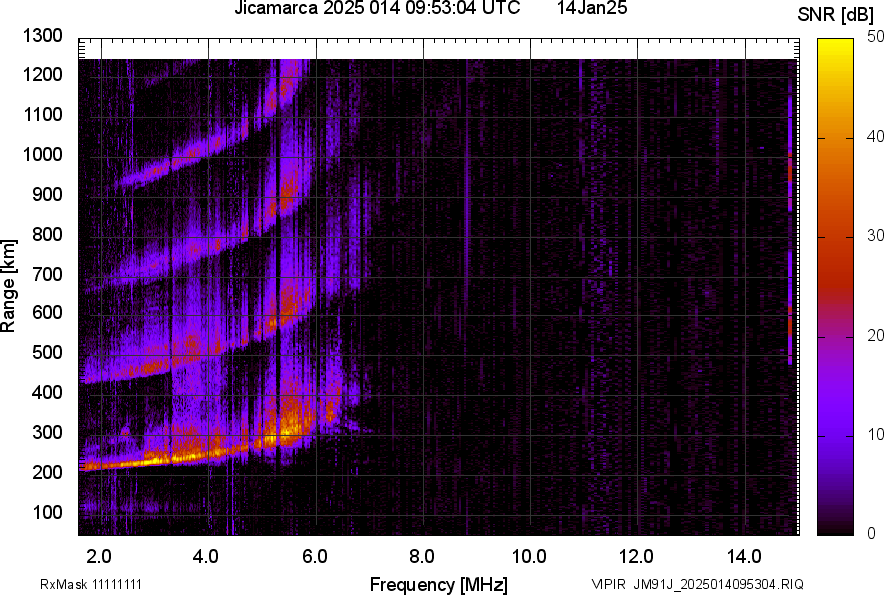
Task: Click the Jicamarca timestamp title text
Action: [x=377, y=8]
